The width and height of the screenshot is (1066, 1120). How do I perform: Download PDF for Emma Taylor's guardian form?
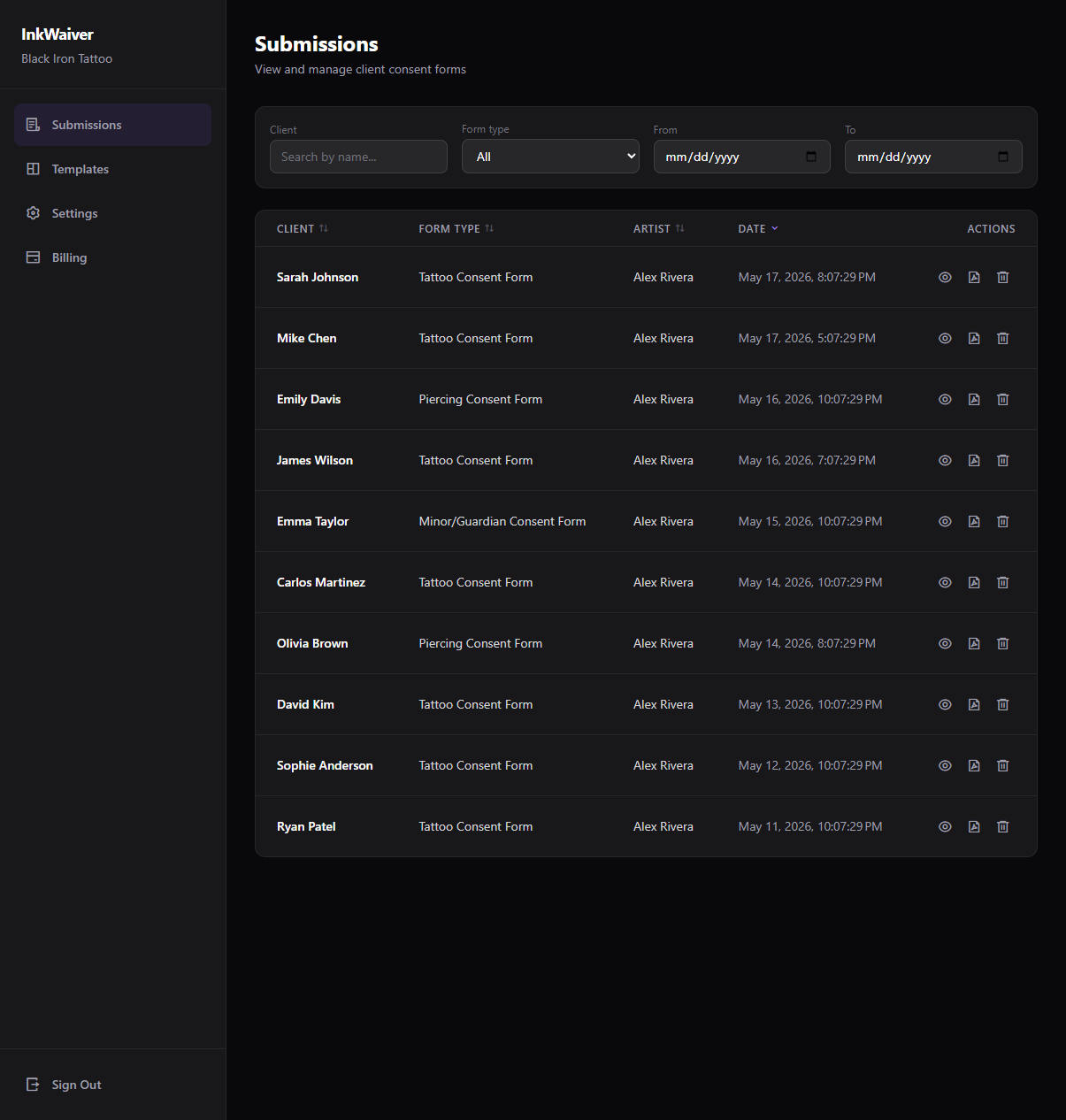tap(974, 521)
